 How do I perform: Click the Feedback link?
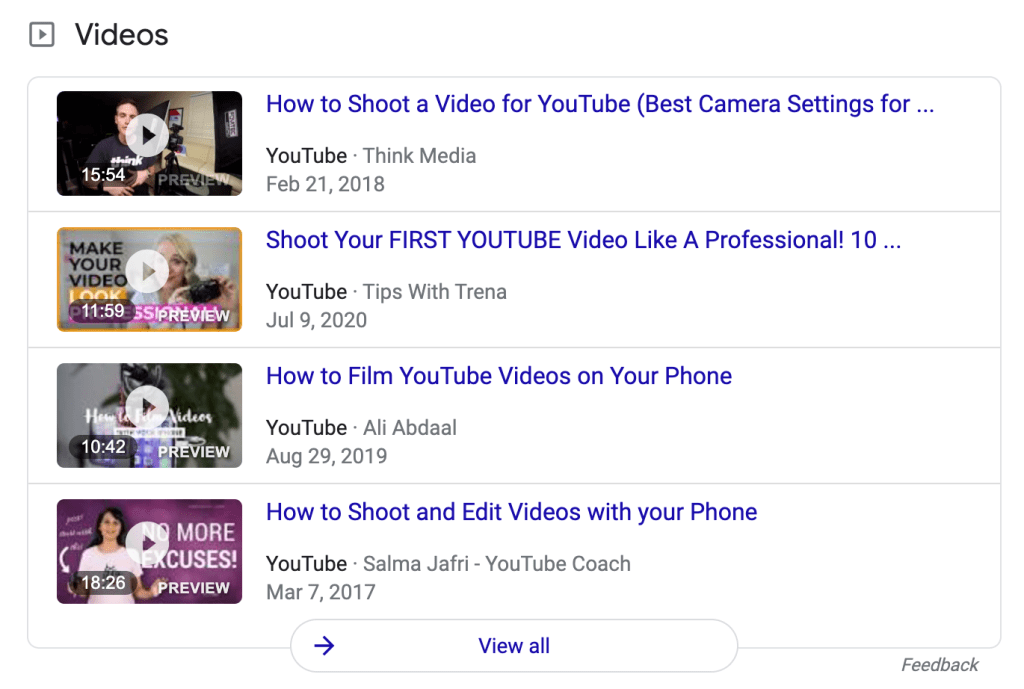pos(939,664)
